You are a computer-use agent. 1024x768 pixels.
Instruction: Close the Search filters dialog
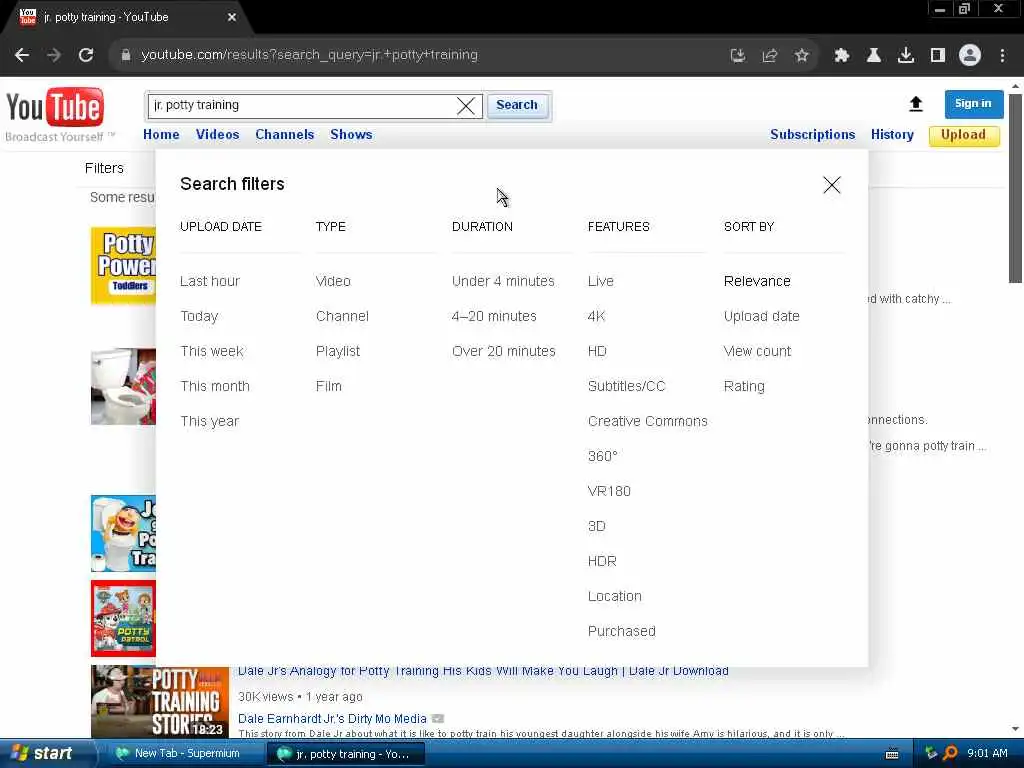pos(832,185)
